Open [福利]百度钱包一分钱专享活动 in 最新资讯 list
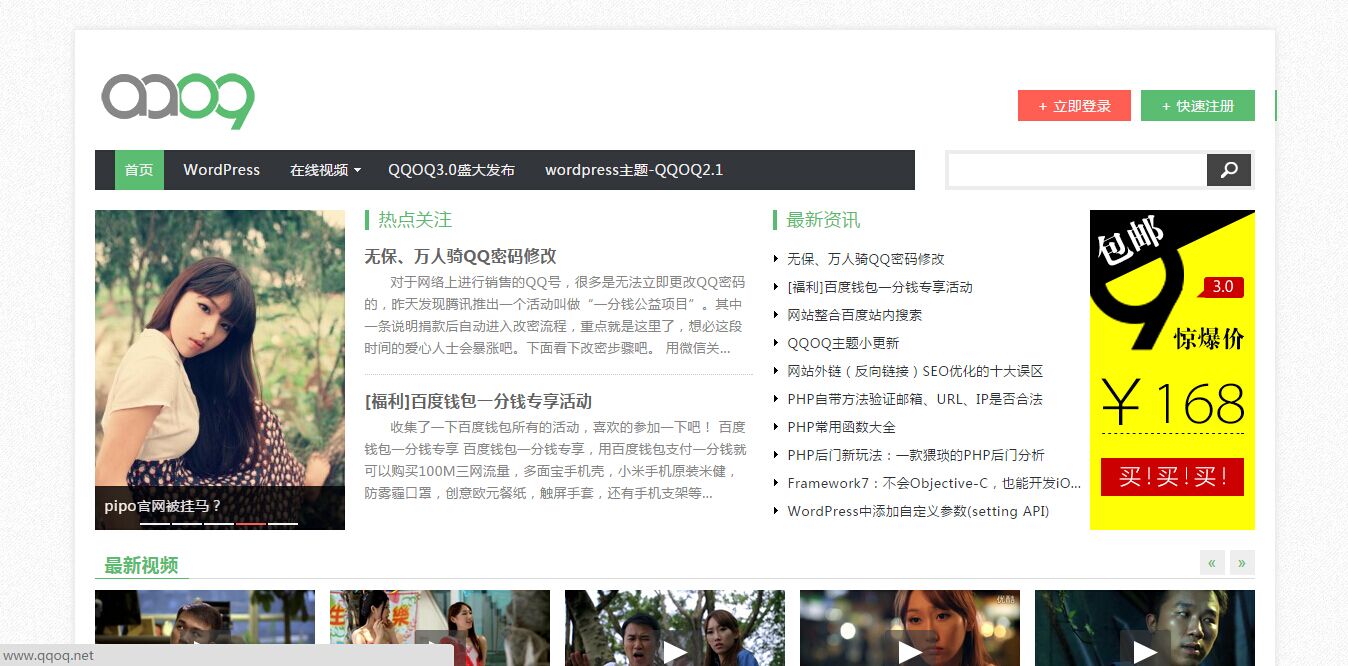 [x=879, y=287]
